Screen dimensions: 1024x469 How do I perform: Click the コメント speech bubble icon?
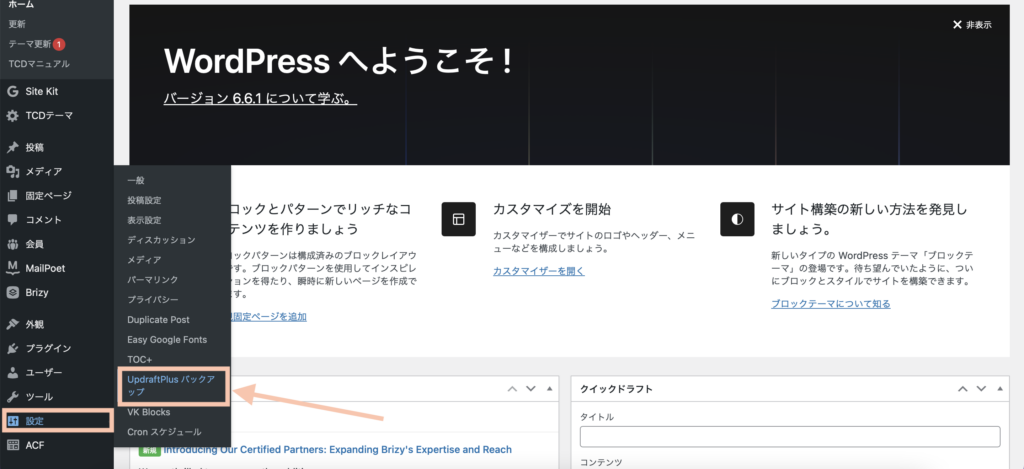point(12,220)
